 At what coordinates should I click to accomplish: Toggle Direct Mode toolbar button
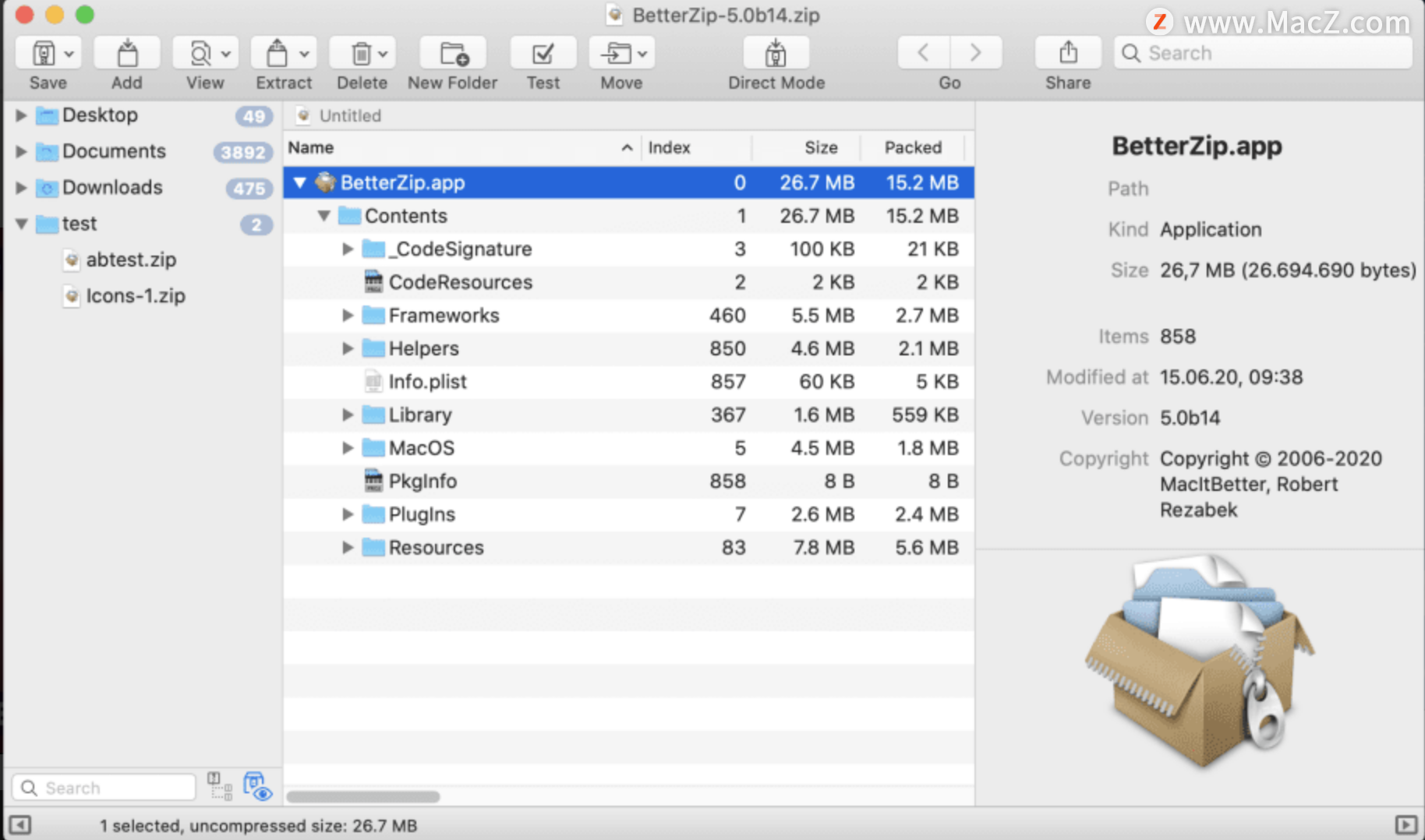776,54
